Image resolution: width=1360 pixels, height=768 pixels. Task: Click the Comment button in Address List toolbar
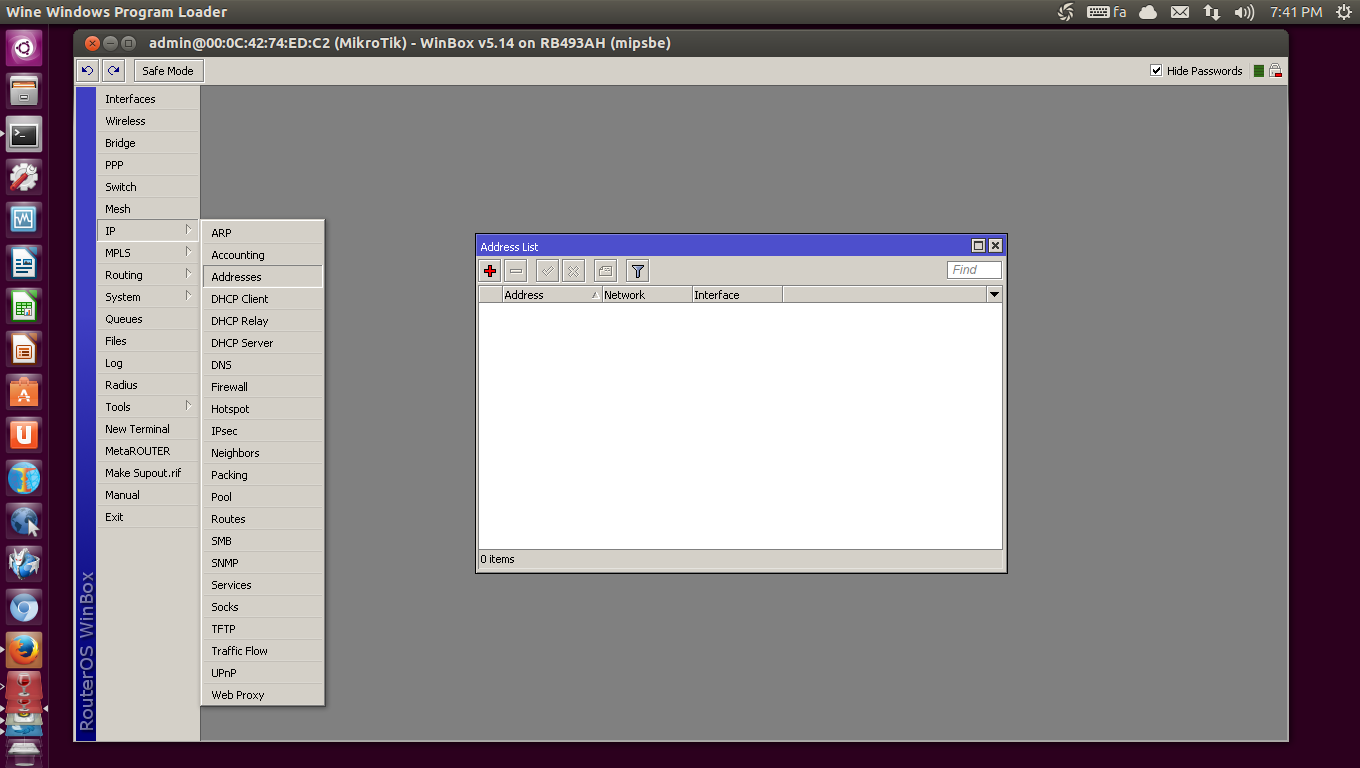coord(605,271)
